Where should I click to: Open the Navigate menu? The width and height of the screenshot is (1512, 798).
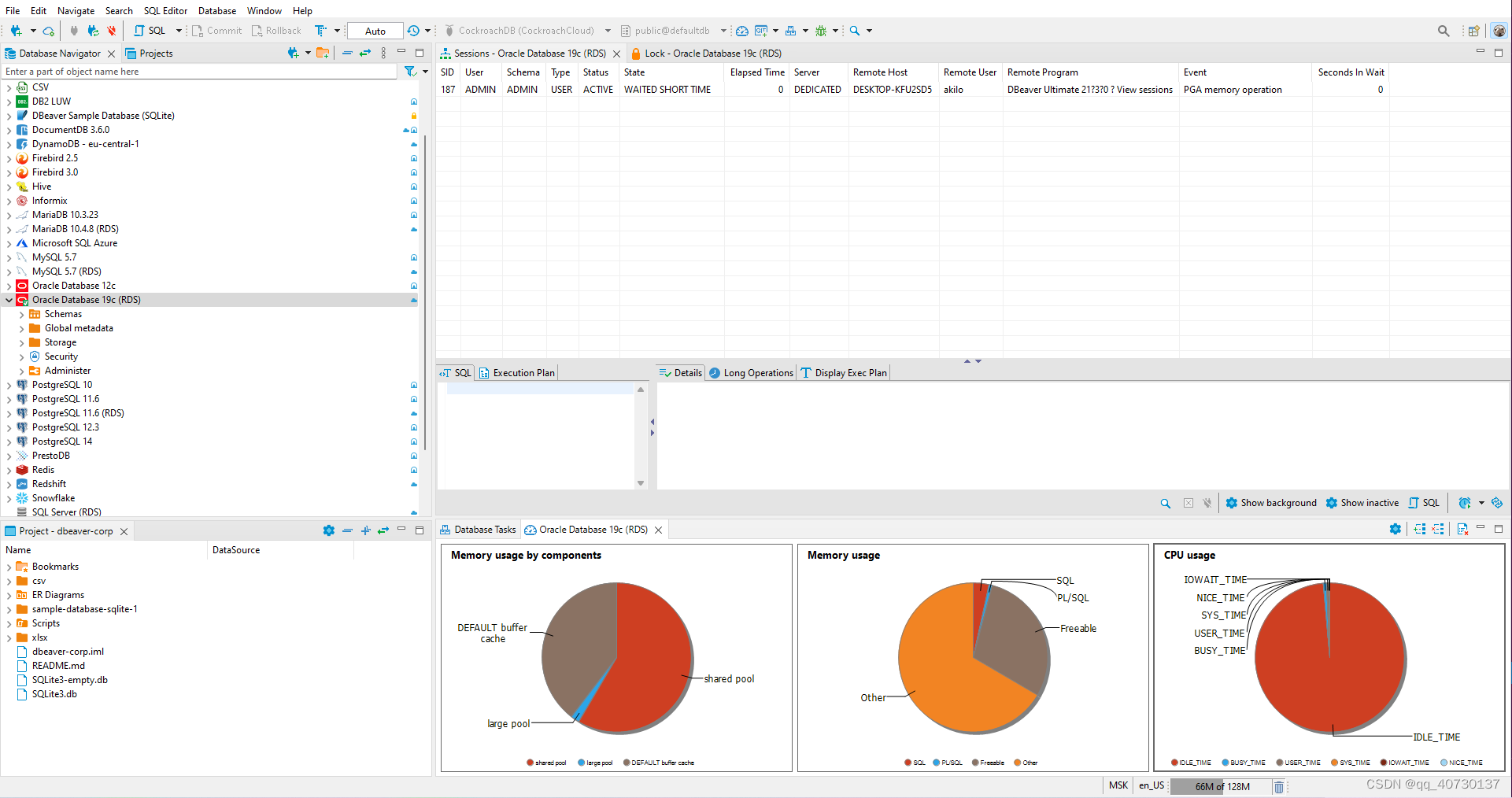76,10
